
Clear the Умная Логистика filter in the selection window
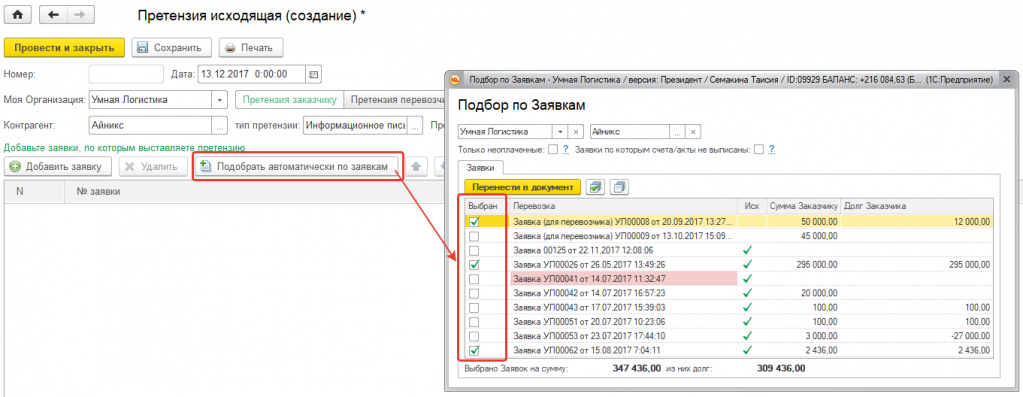click(576, 131)
